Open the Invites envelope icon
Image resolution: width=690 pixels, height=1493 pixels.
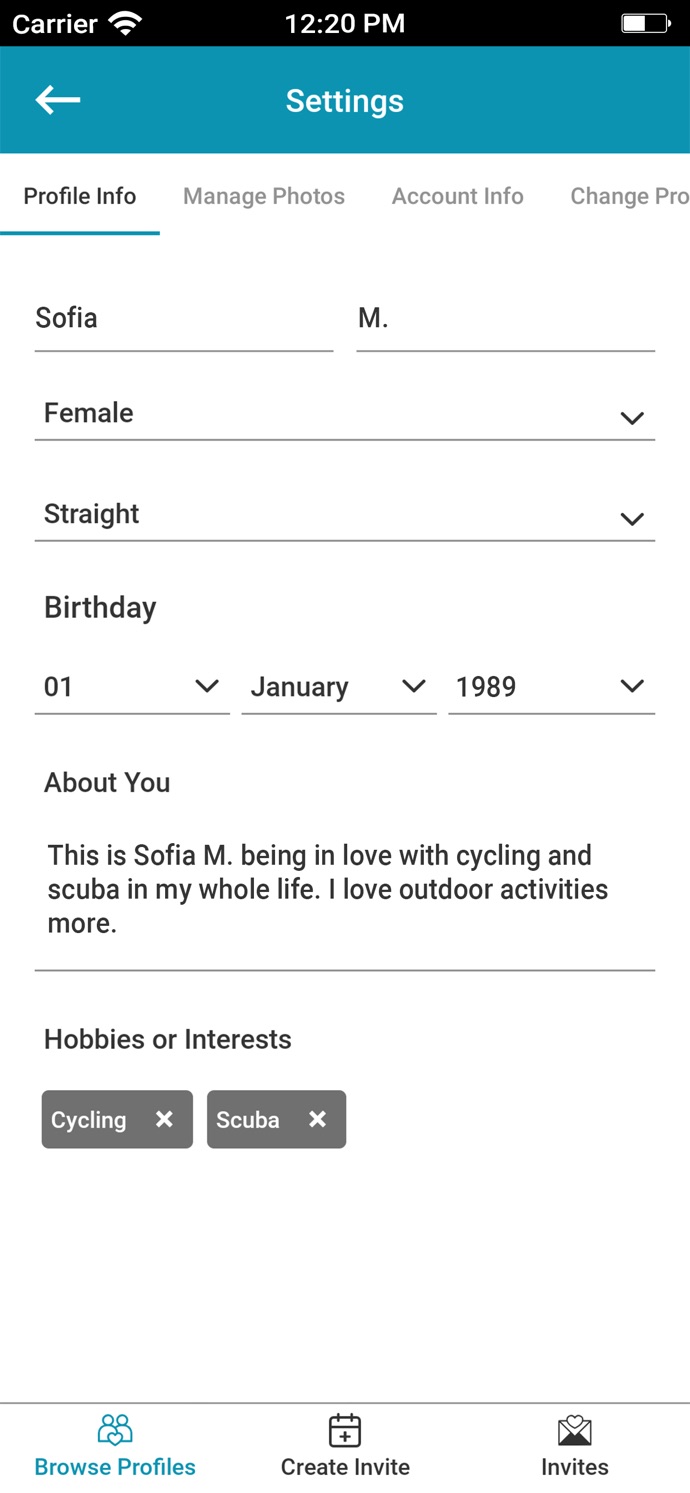pos(575,1431)
